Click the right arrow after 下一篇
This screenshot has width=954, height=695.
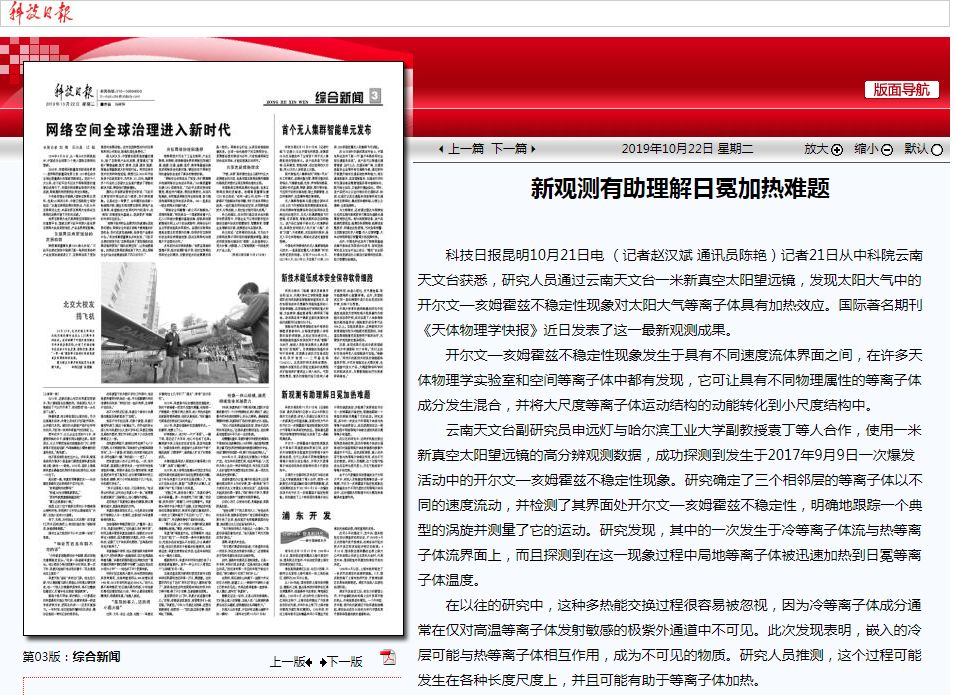click(533, 148)
